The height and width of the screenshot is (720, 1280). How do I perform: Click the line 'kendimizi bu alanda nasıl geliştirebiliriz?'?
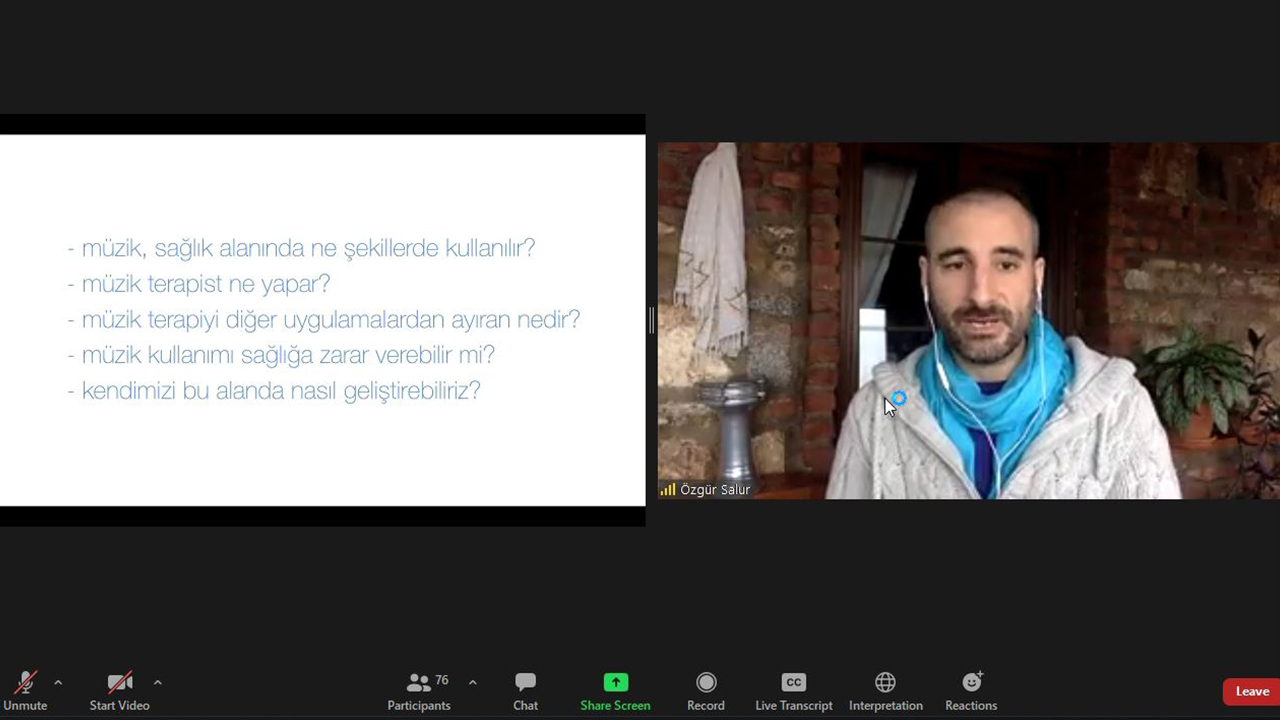(x=274, y=391)
